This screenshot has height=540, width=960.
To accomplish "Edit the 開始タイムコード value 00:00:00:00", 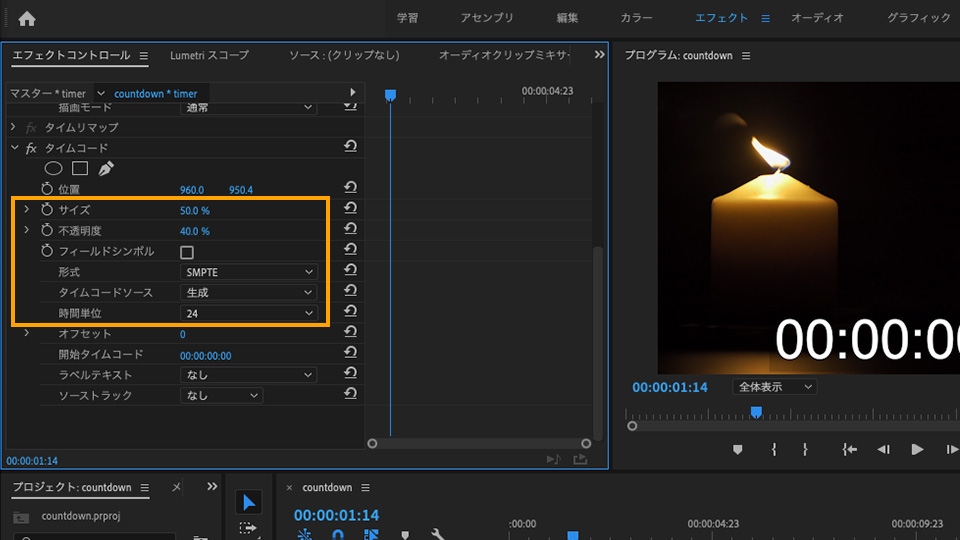I will coord(206,355).
